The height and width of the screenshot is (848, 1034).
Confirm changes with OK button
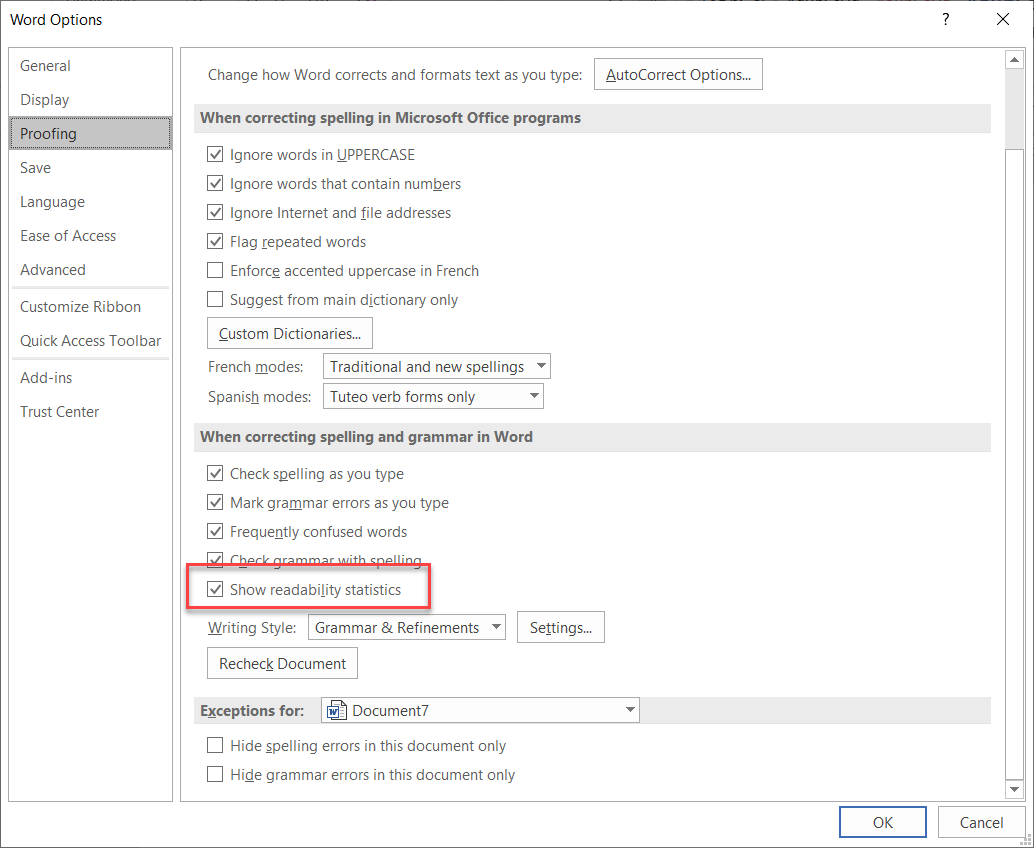(882, 822)
